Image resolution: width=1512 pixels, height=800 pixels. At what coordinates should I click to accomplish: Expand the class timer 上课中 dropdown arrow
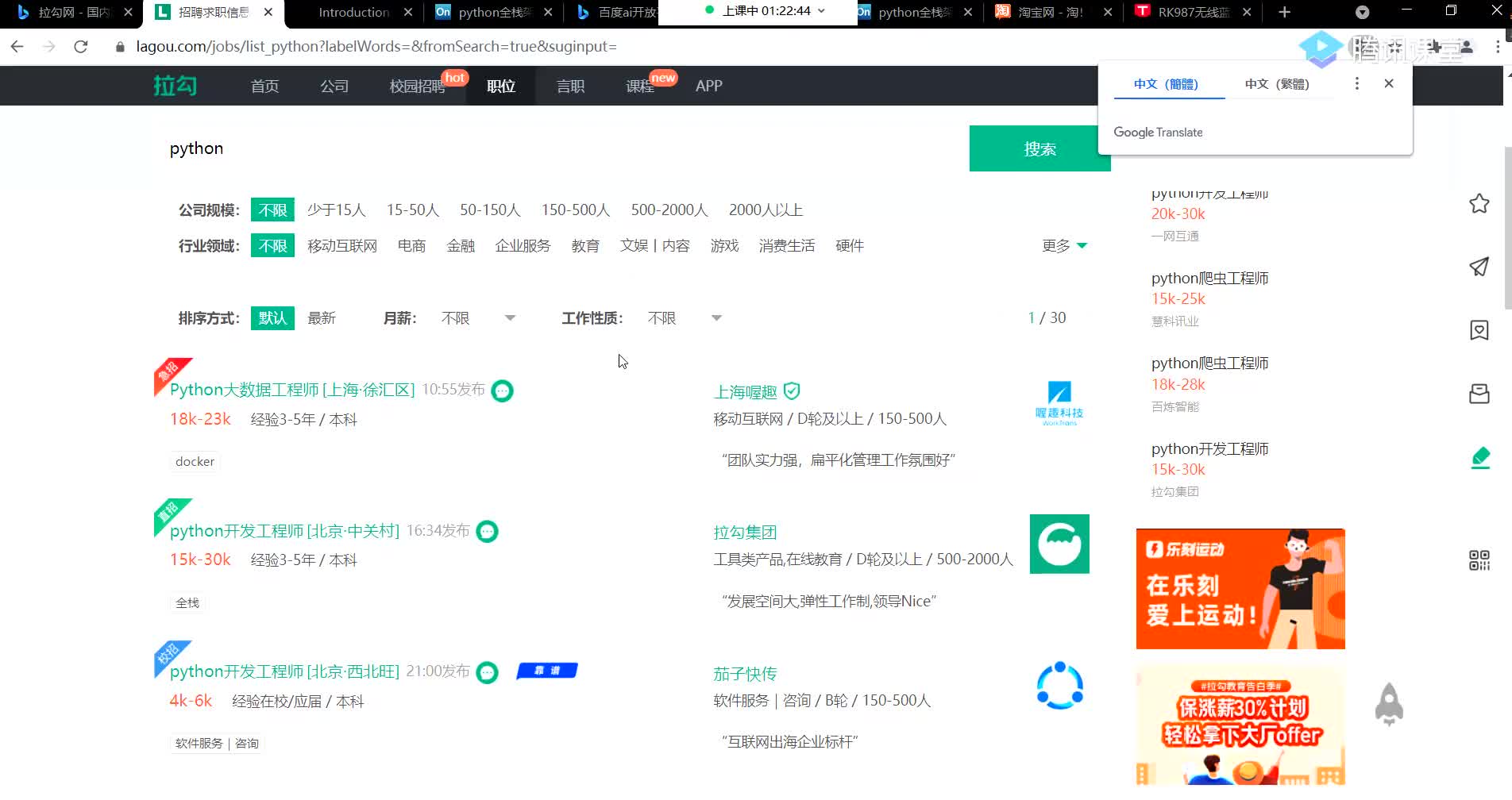tap(821, 11)
